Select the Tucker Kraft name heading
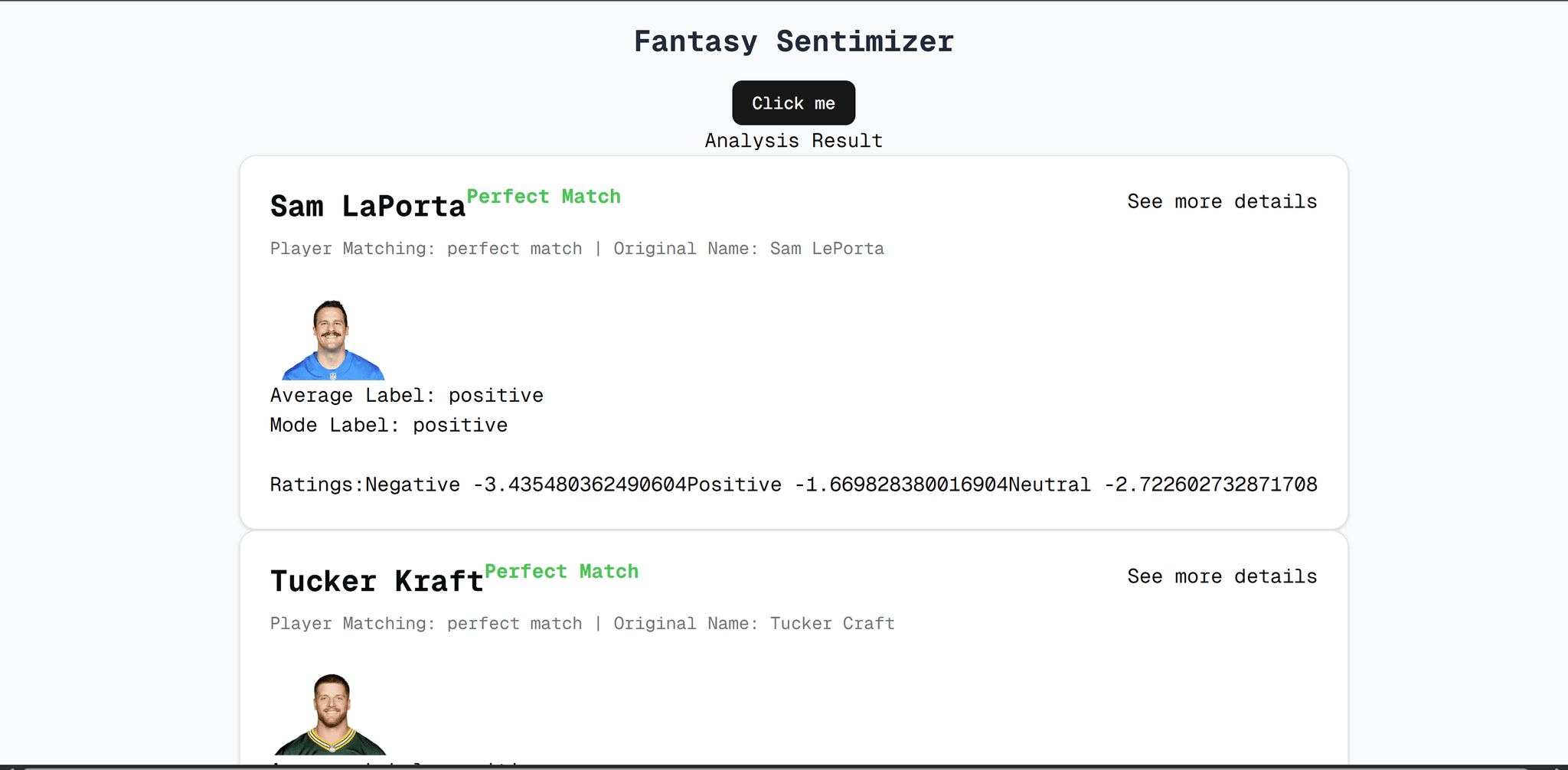 point(377,582)
